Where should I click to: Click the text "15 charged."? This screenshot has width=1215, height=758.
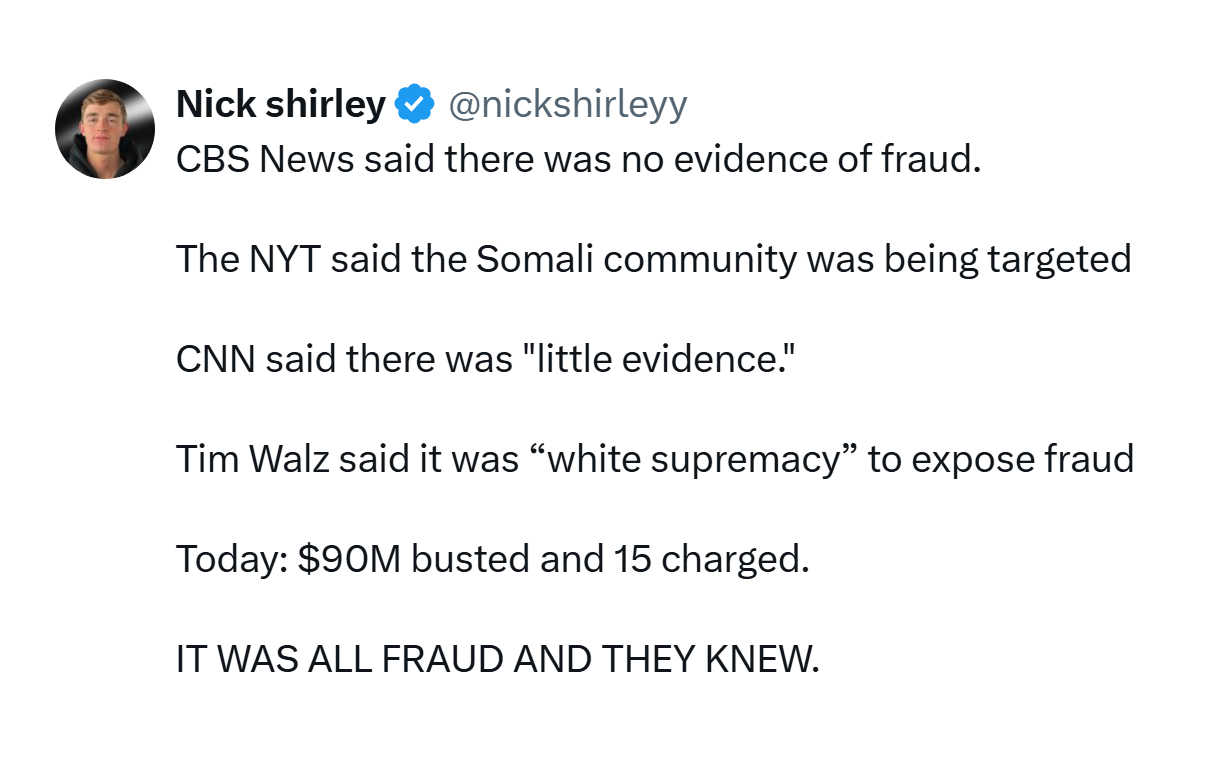(709, 560)
